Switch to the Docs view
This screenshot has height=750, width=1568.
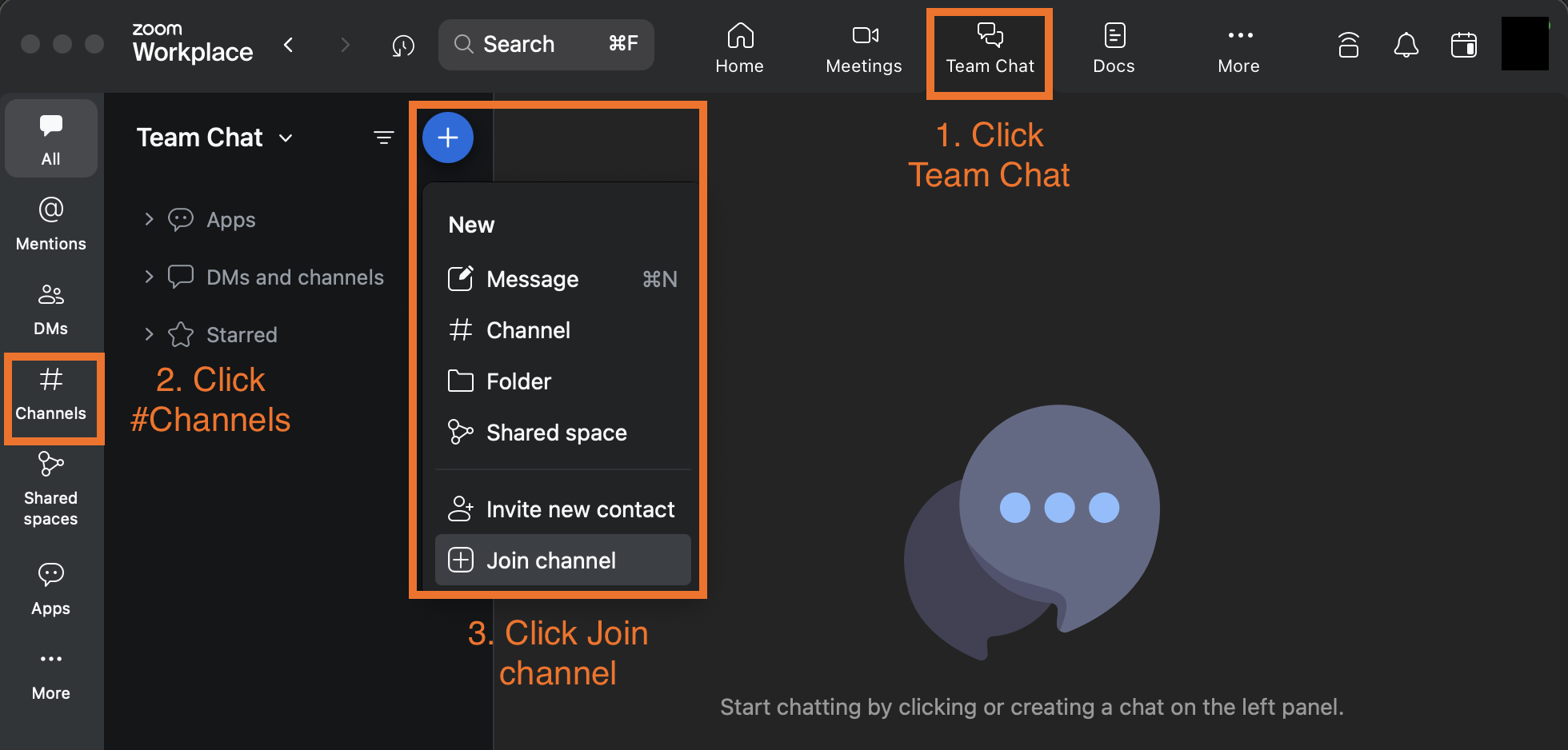click(1113, 46)
